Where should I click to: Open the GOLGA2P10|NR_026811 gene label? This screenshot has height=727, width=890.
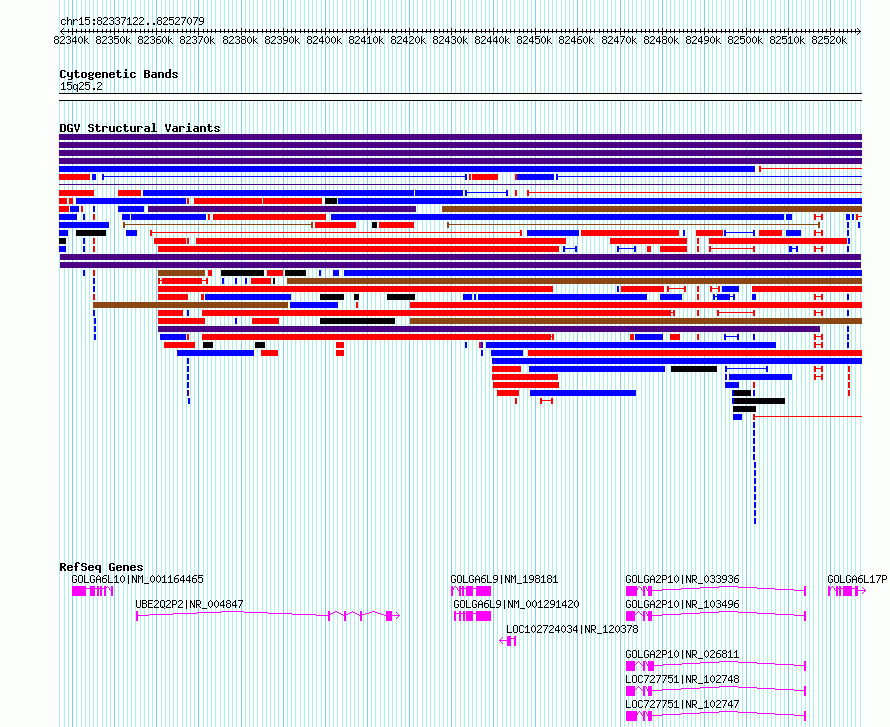(x=682, y=654)
